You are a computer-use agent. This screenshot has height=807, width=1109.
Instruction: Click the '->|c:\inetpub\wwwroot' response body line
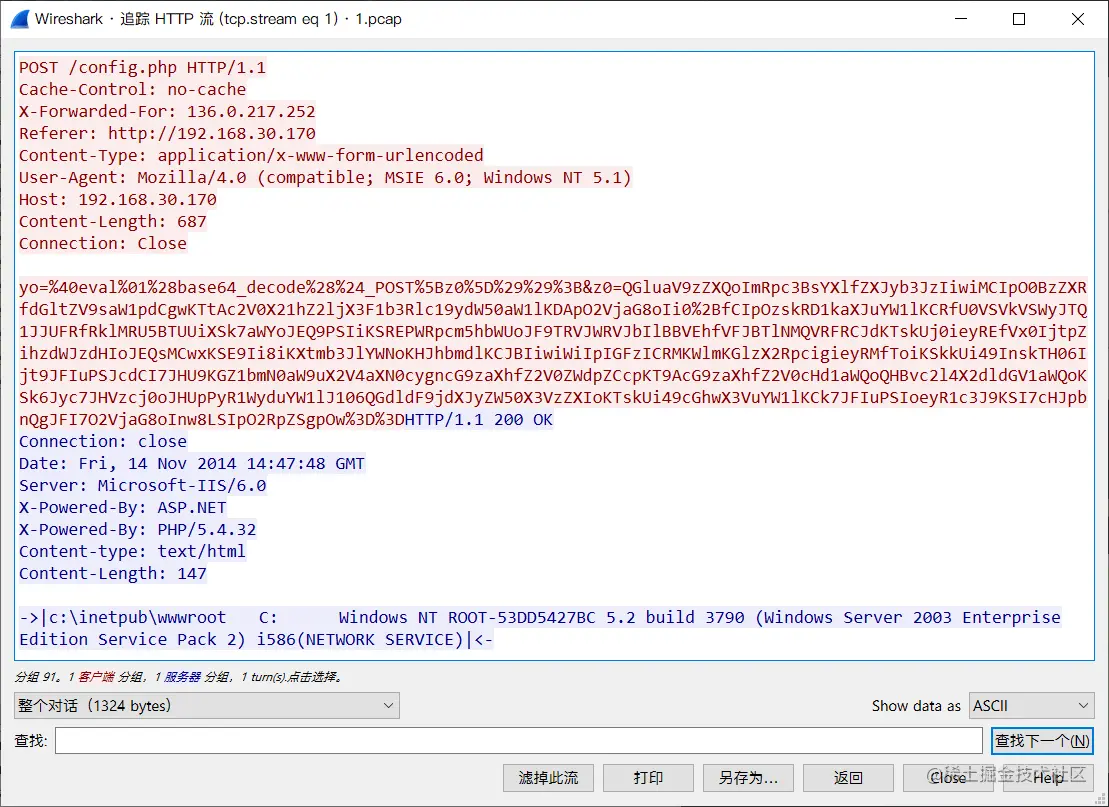[540, 617]
